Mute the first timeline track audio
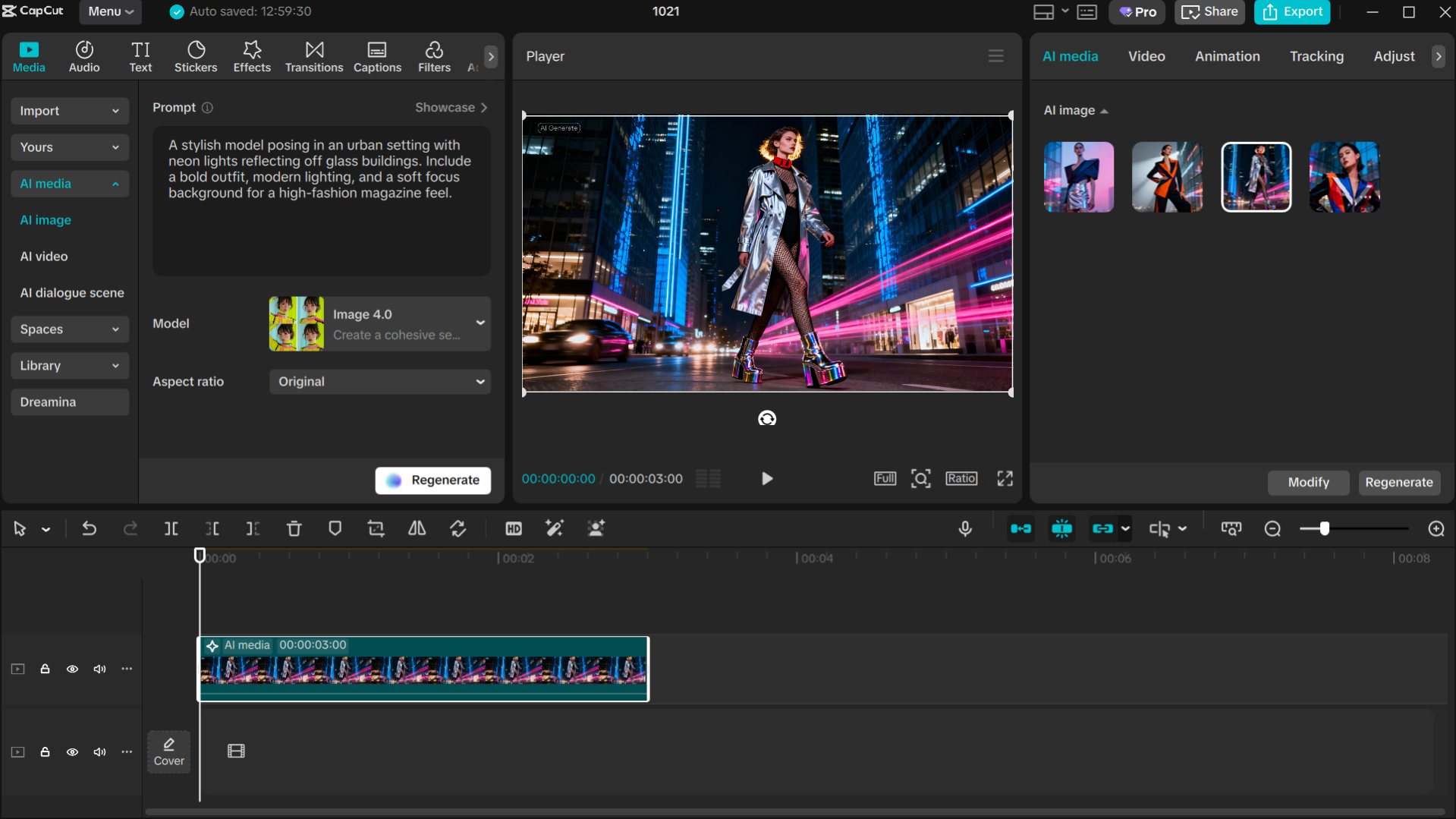Image resolution: width=1456 pixels, height=819 pixels. (99, 669)
